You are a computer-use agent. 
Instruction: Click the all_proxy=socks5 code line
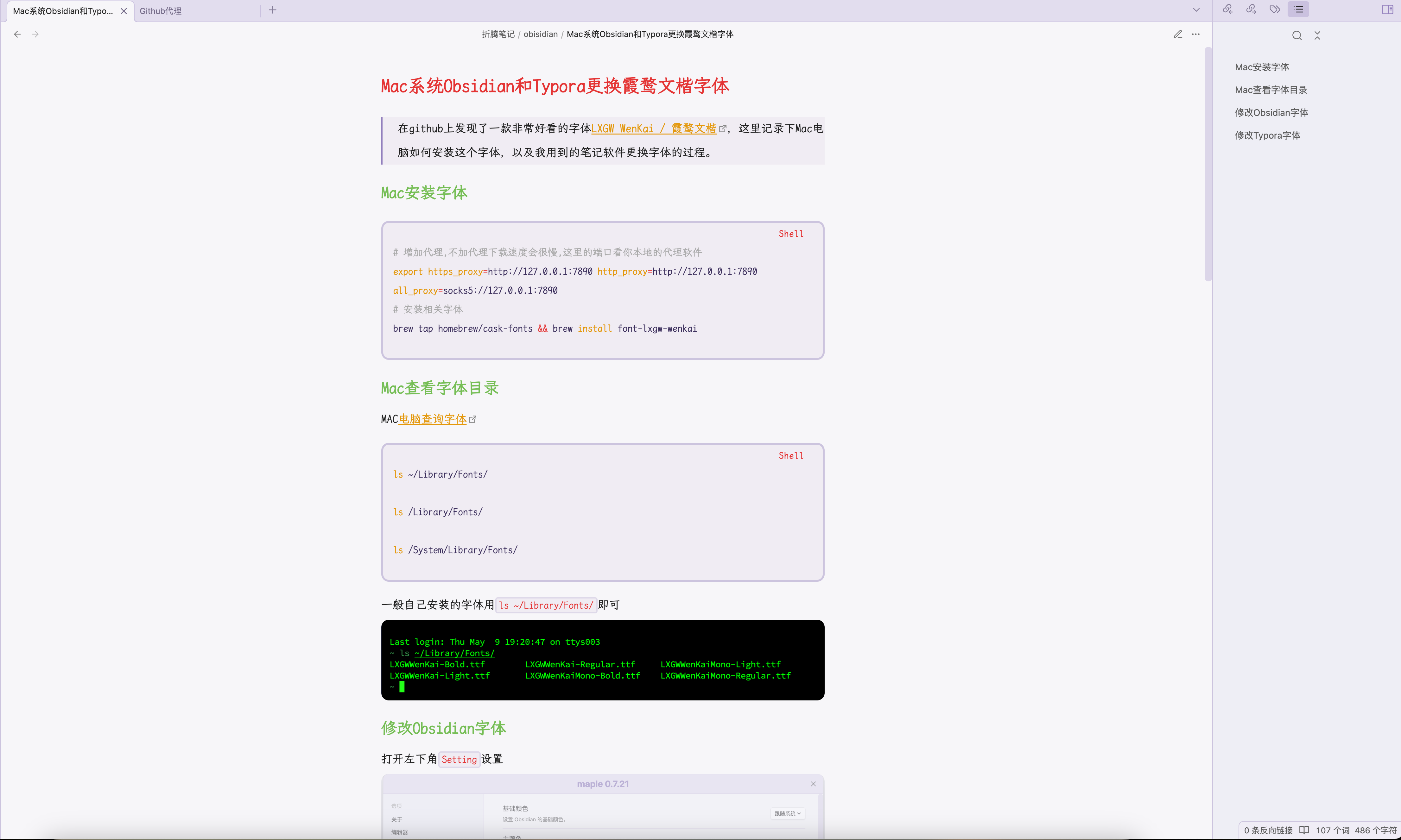click(x=475, y=291)
